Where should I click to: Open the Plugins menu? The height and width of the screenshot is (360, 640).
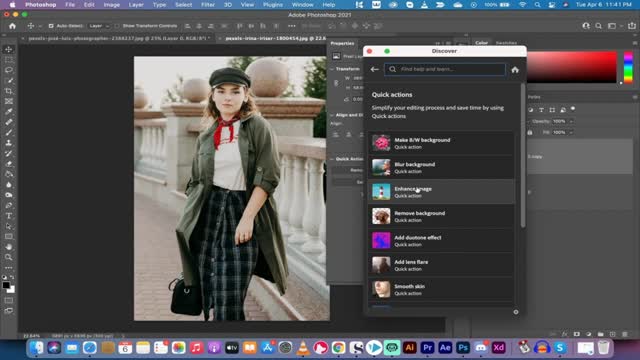tap(273, 5)
